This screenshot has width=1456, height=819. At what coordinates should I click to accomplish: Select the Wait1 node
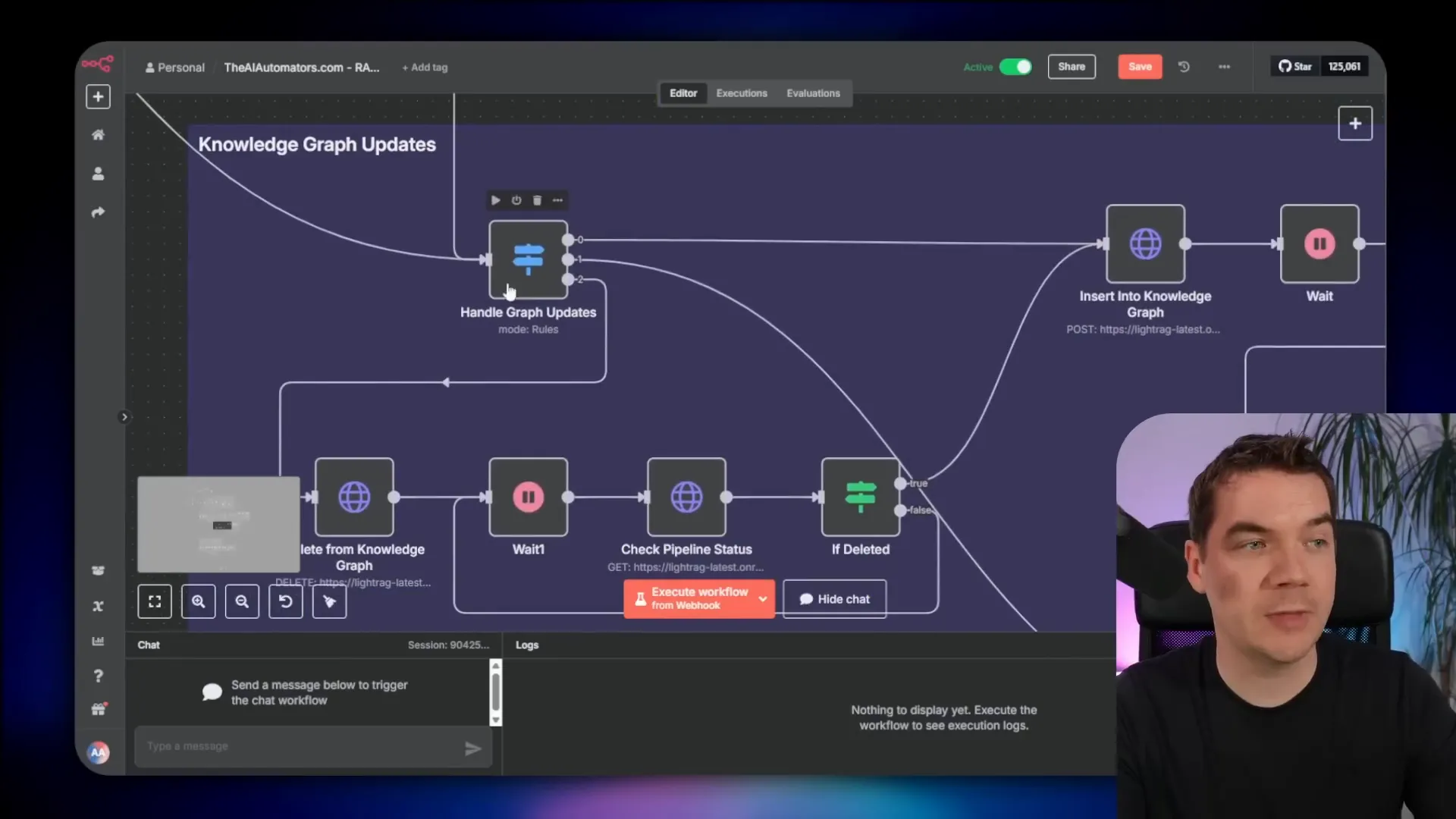529,497
